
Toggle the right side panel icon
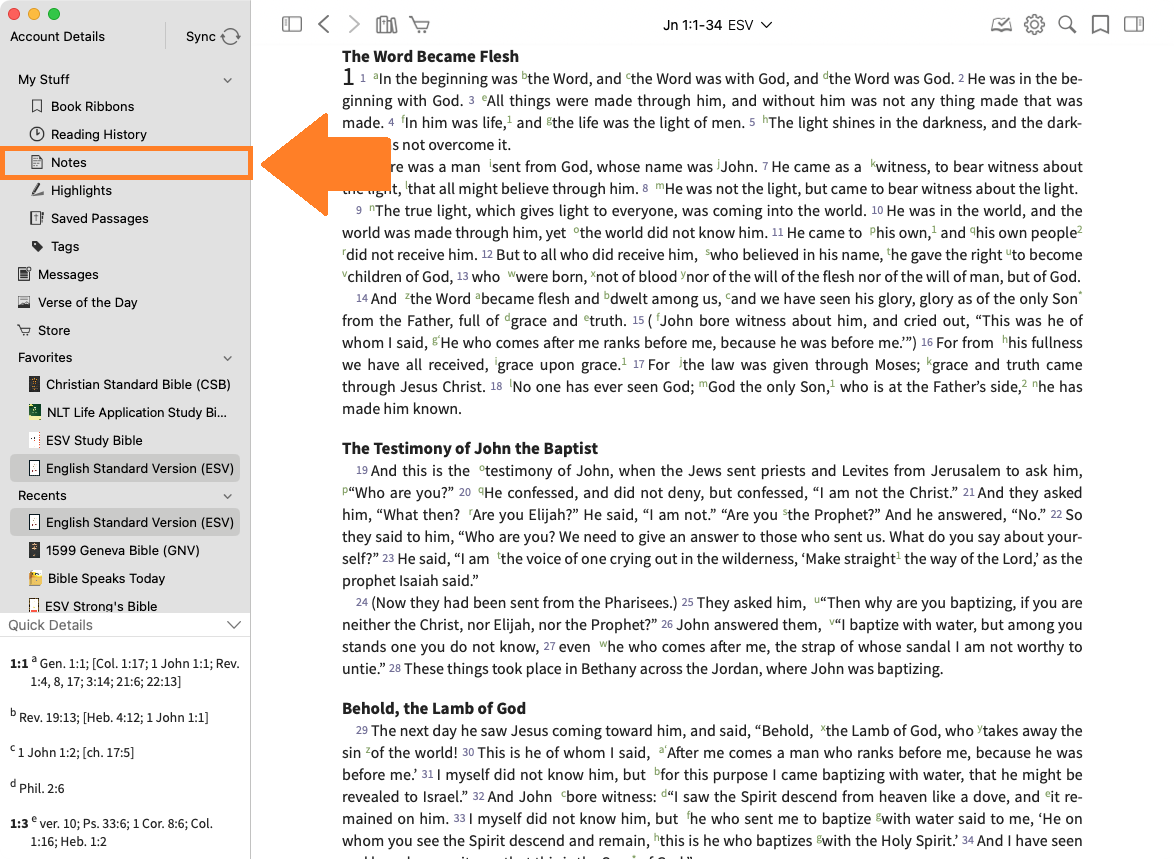[1133, 25]
